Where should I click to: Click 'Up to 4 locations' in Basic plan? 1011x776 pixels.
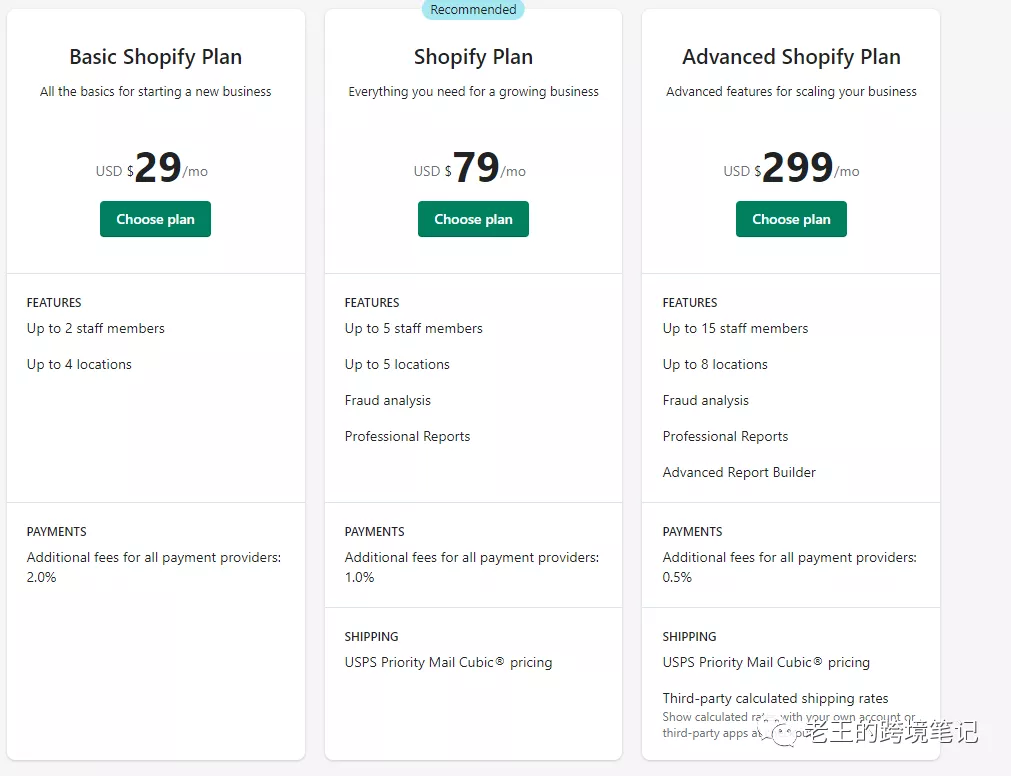point(79,364)
